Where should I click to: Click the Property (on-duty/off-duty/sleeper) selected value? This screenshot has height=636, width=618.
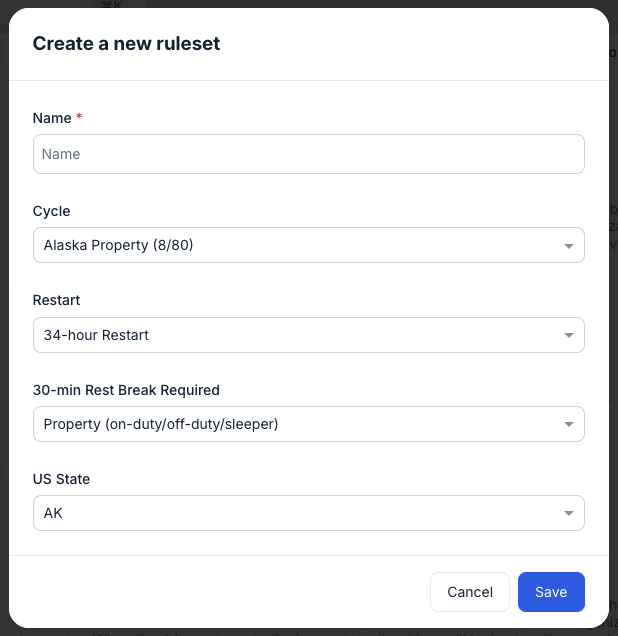click(x=161, y=424)
